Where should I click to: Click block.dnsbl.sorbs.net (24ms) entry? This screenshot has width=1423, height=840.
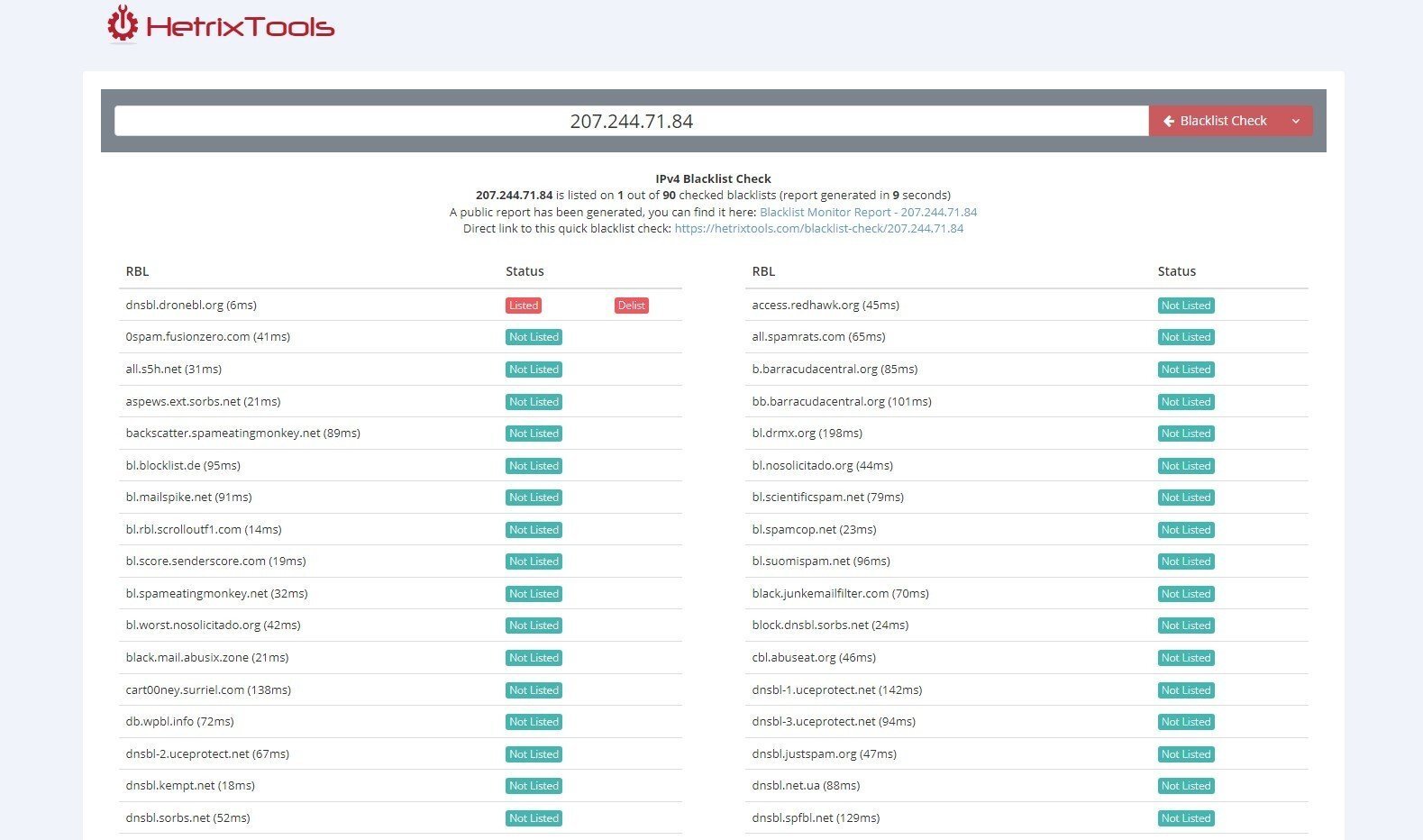(x=830, y=625)
